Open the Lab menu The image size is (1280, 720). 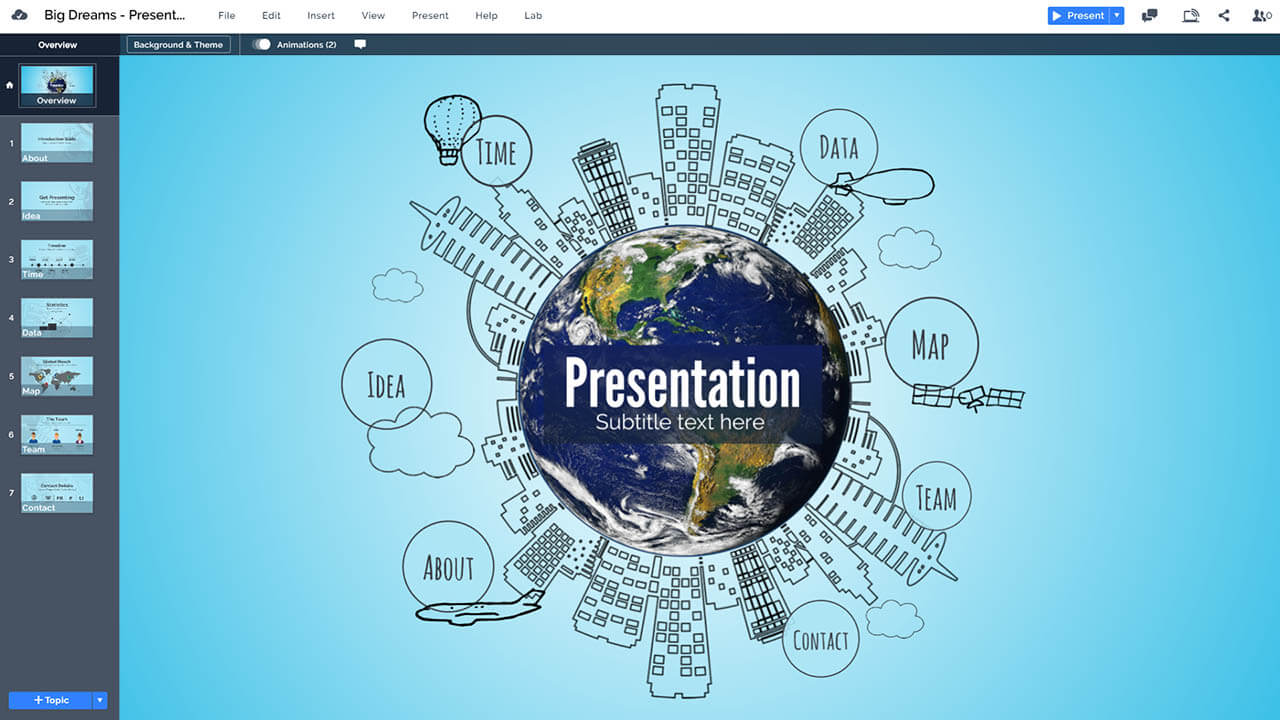point(533,16)
